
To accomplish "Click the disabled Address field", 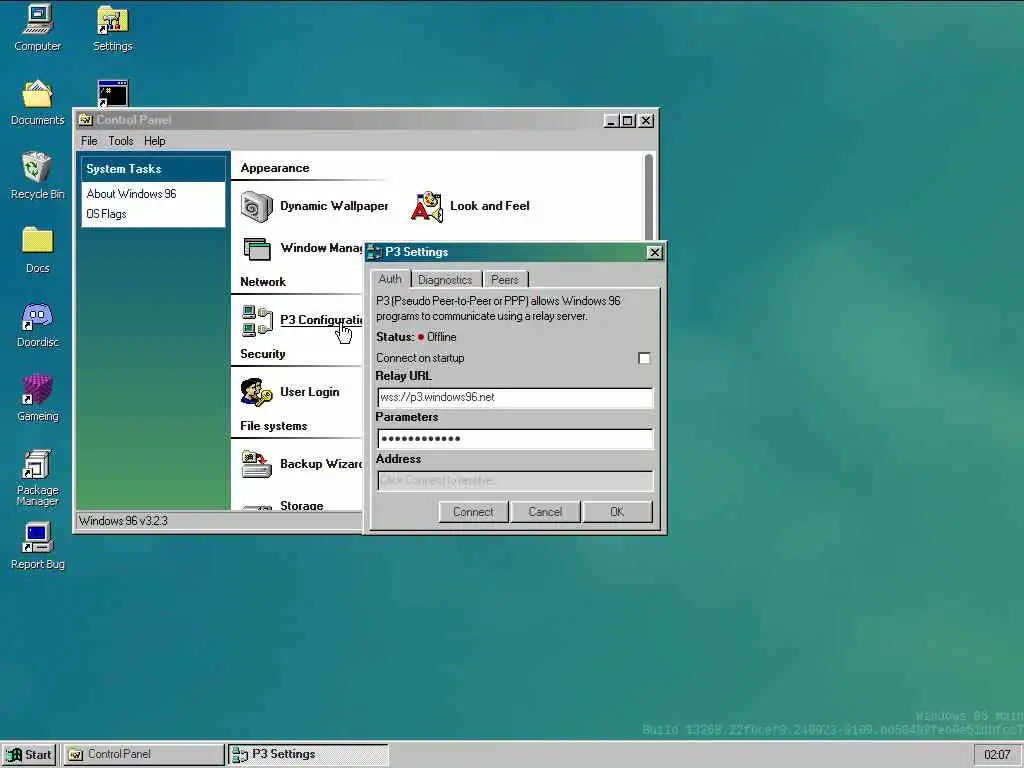I will 515,481.
